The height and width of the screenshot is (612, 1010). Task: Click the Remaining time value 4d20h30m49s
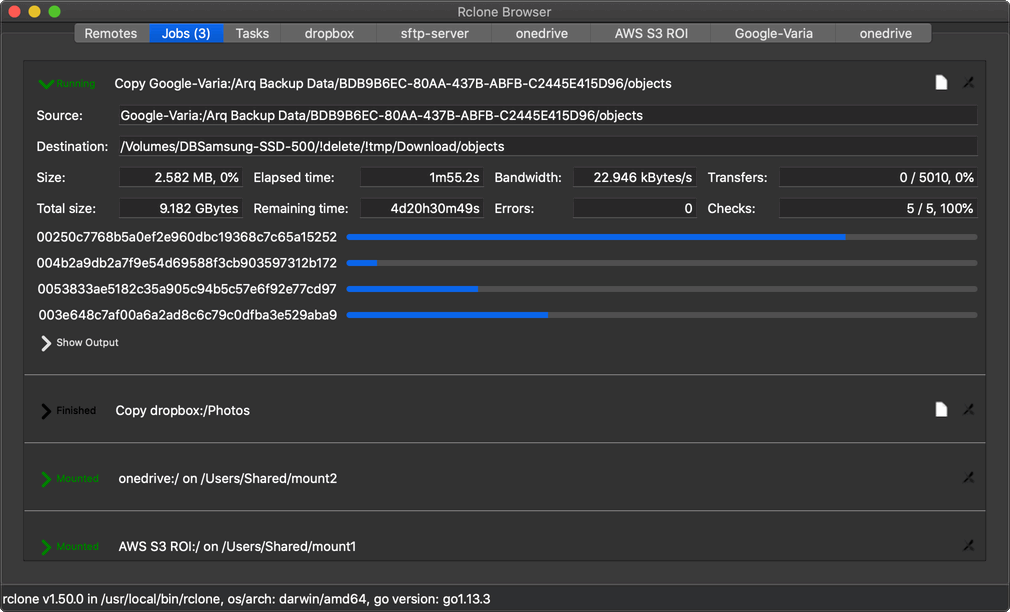422,208
